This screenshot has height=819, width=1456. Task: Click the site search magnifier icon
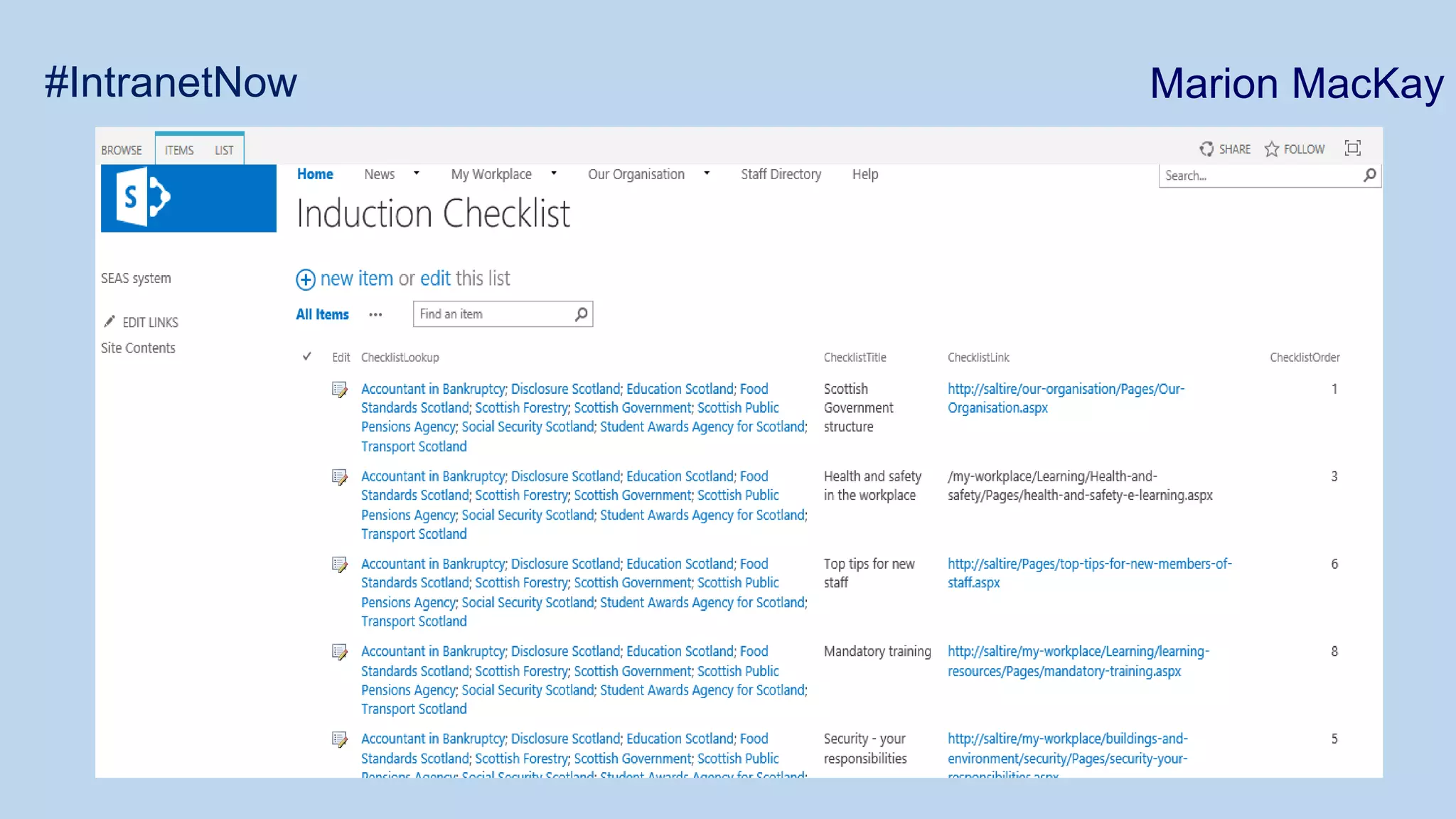tap(1369, 175)
